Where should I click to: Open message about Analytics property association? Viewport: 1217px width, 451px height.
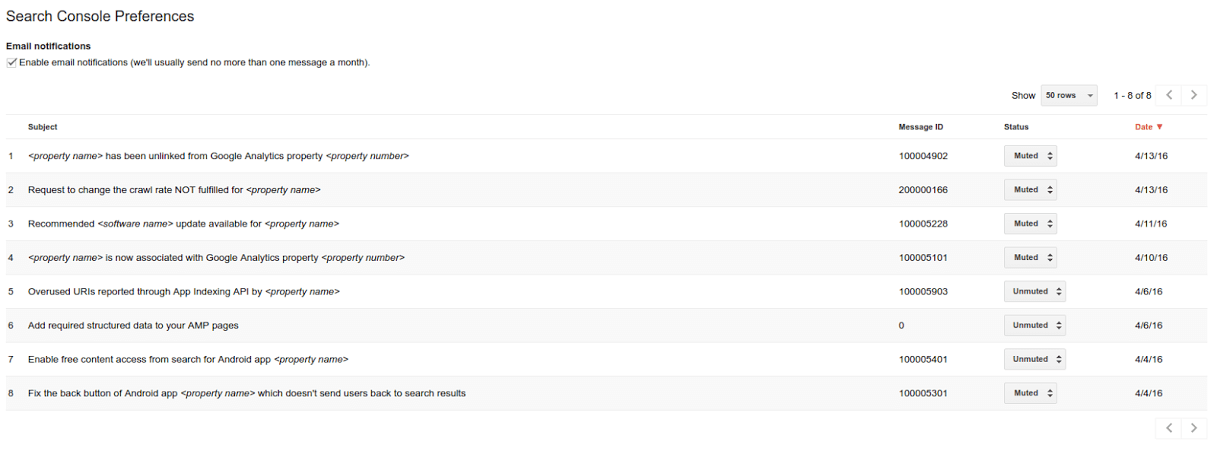pyautogui.click(x=216, y=258)
